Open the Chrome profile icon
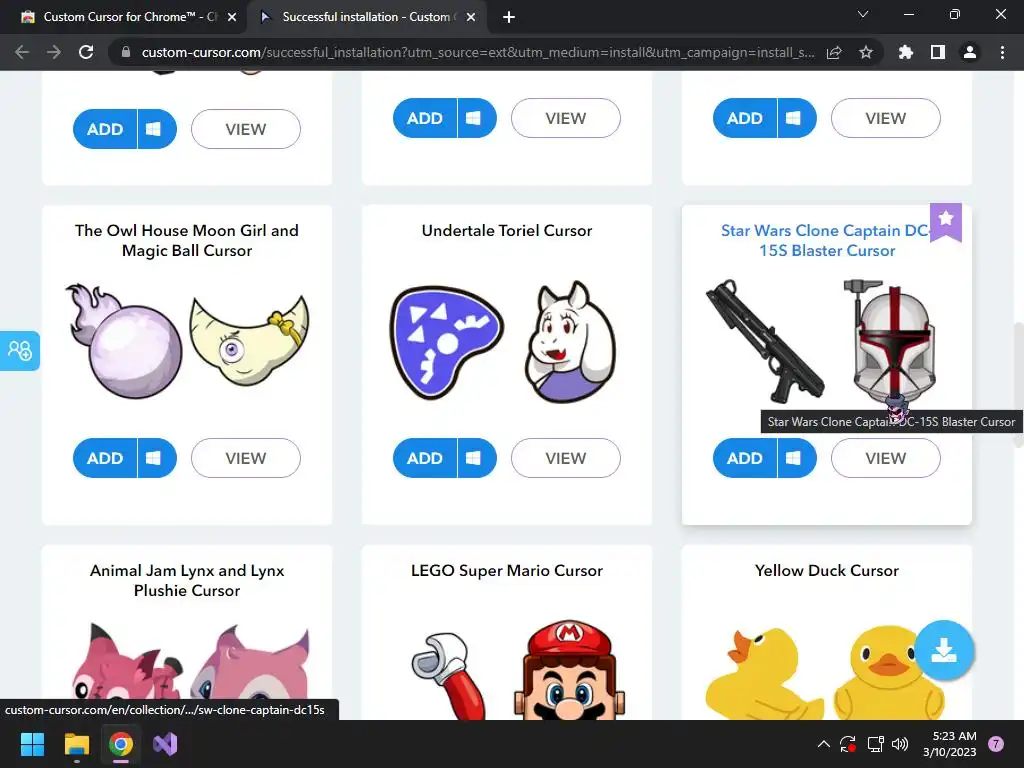This screenshot has width=1024, height=768. coord(970,52)
